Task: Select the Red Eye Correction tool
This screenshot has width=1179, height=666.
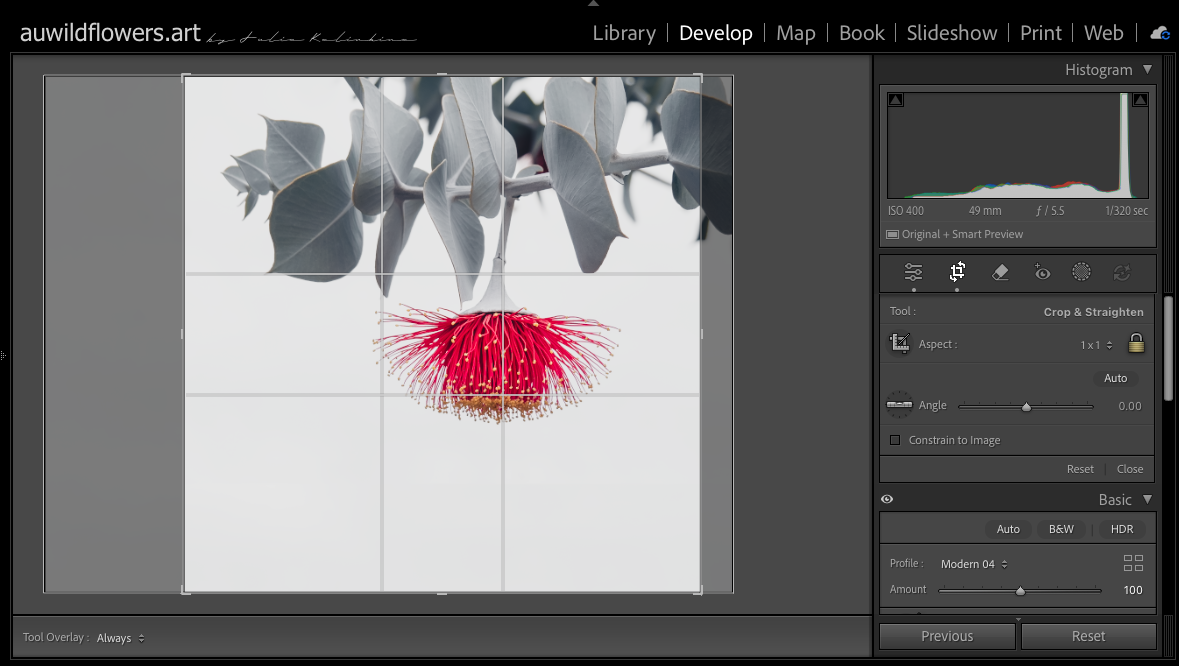Action: 1041,272
